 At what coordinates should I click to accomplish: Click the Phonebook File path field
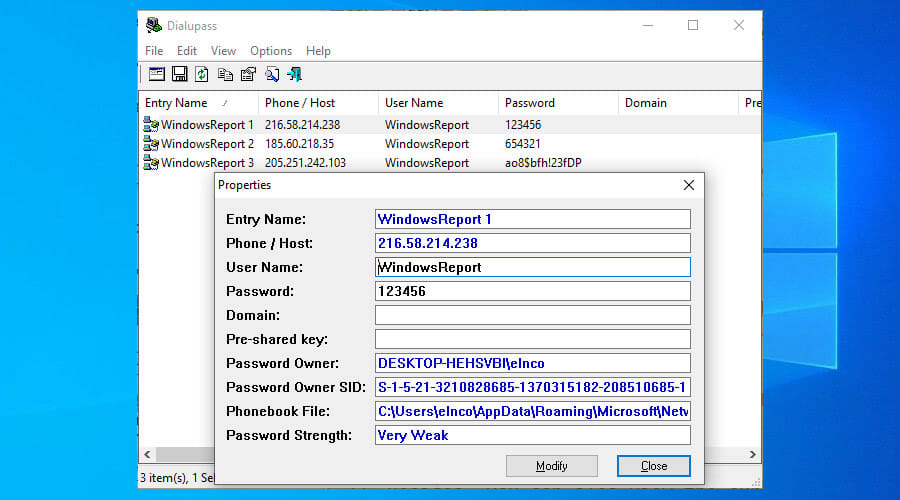tap(533, 412)
